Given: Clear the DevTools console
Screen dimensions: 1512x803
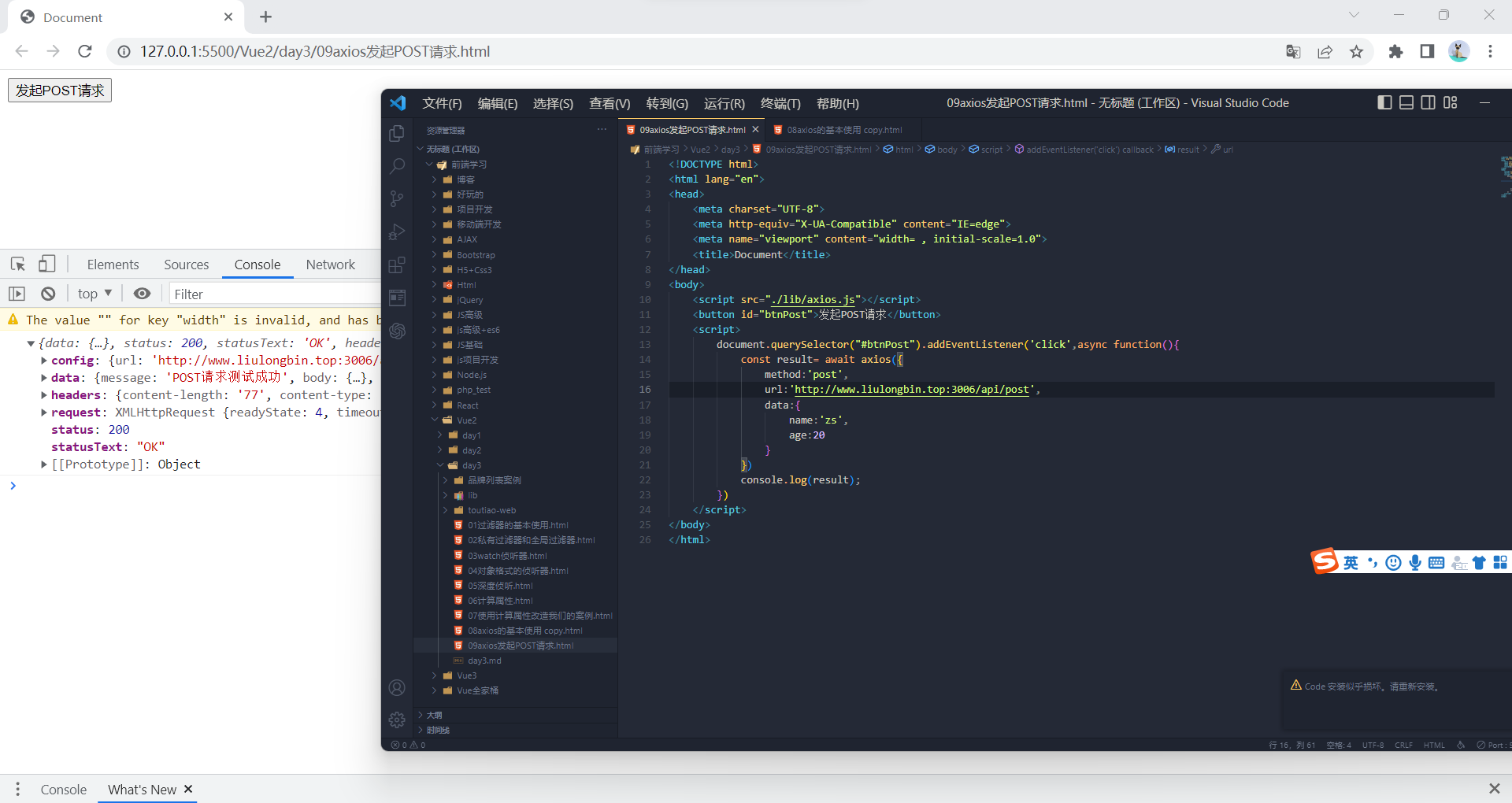Looking at the screenshot, I should pos(48,293).
